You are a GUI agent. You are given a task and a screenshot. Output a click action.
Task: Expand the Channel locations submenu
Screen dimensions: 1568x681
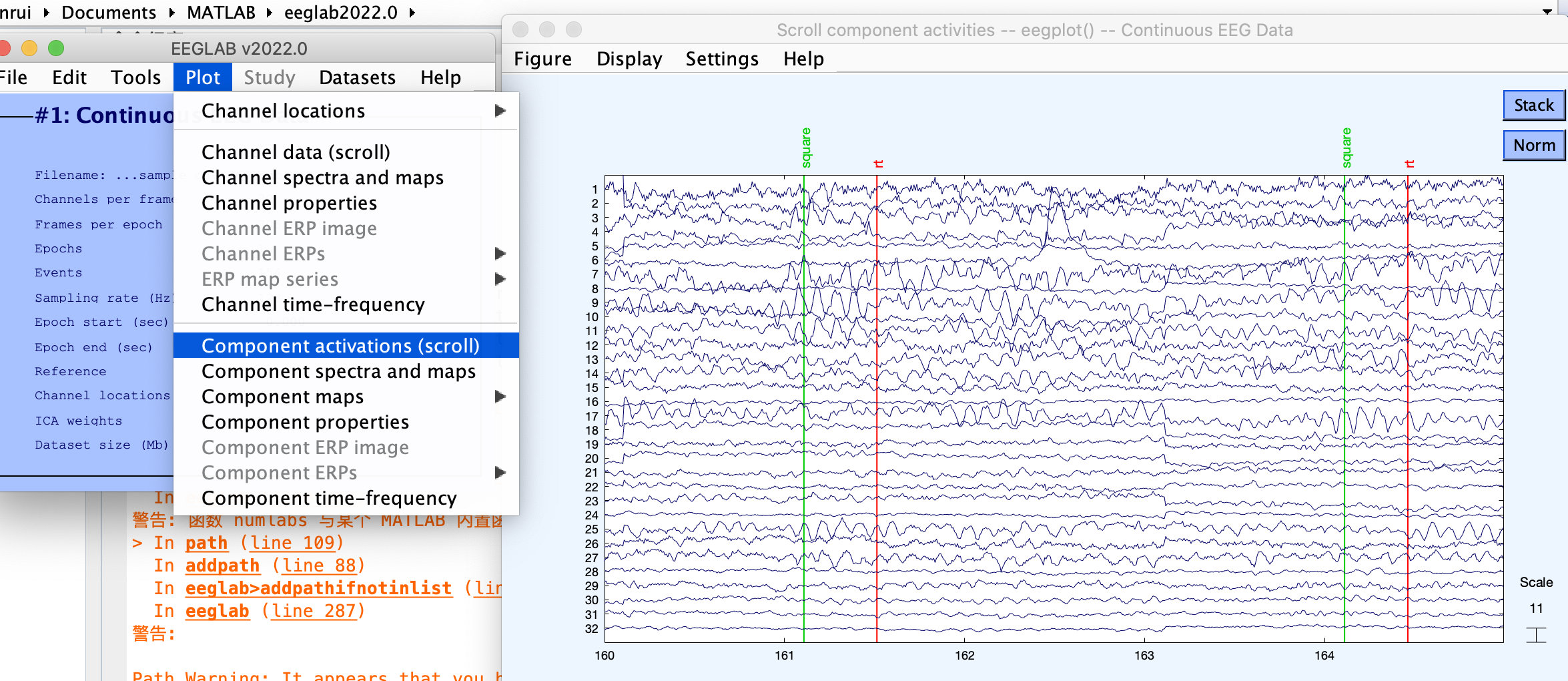346,111
